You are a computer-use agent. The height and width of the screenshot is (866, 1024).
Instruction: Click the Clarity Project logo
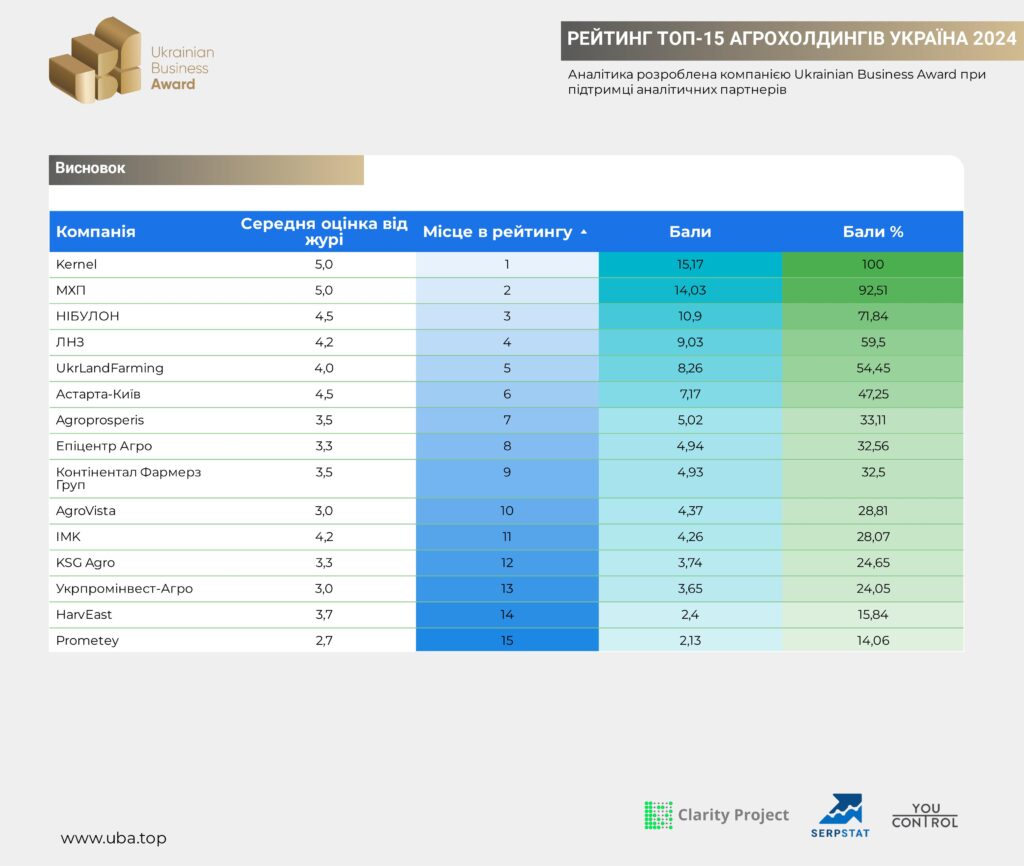(x=716, y=815)
